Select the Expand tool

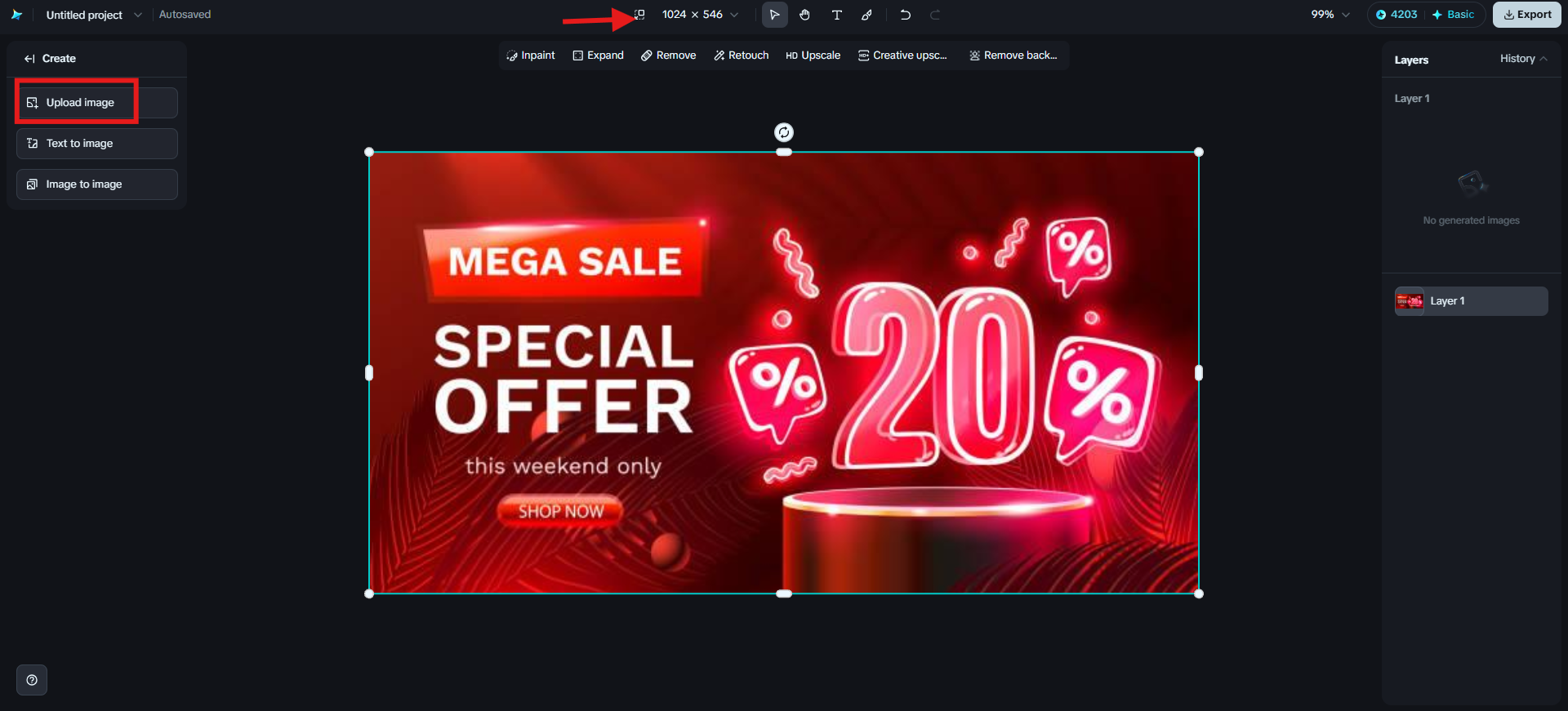point(598,56)
